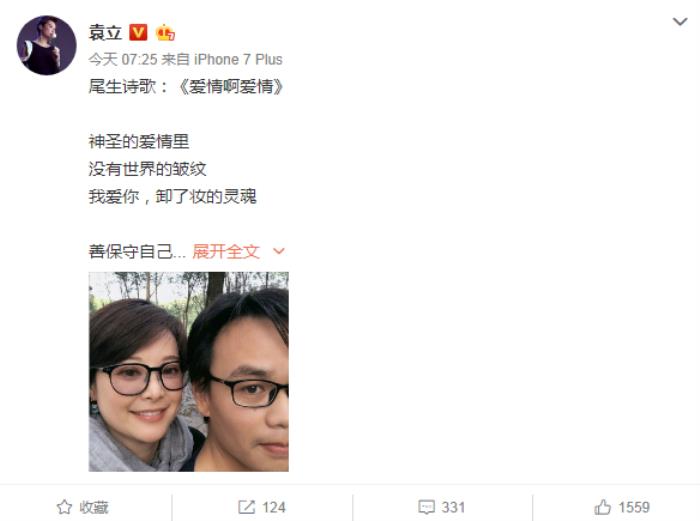Viewport: 700px width, 521px height.
Task: Click the orange chevron beside 展开全文
Action: coord(279,251)
